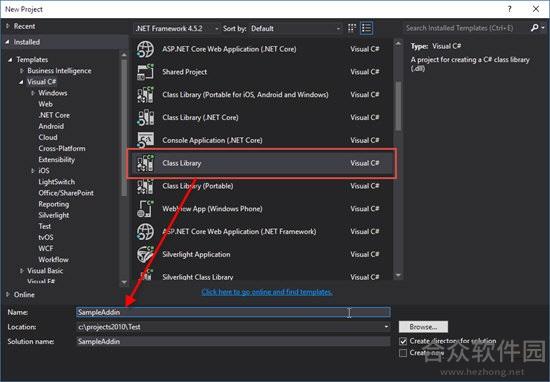Select the LightSwitch category
Image resolution: width=550 pixels, height=382 pixels.
(56, 182)
